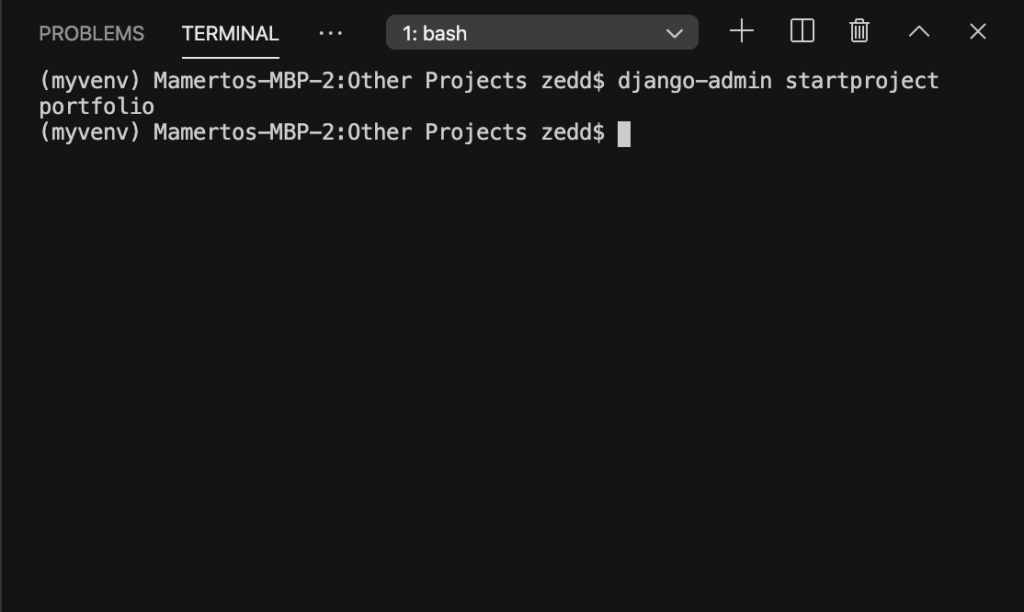Kill the terminal with the trash icon
1024x612 pixels.
point(859,31)
